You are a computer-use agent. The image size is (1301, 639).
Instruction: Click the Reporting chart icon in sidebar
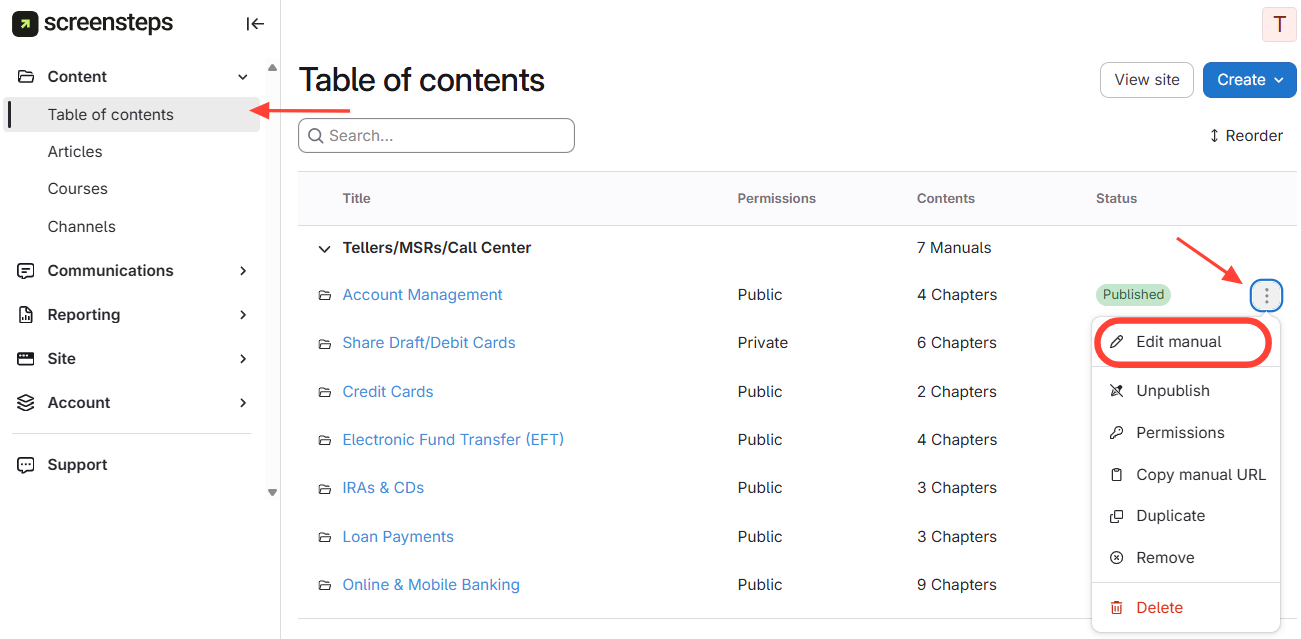tap(26, 315)
